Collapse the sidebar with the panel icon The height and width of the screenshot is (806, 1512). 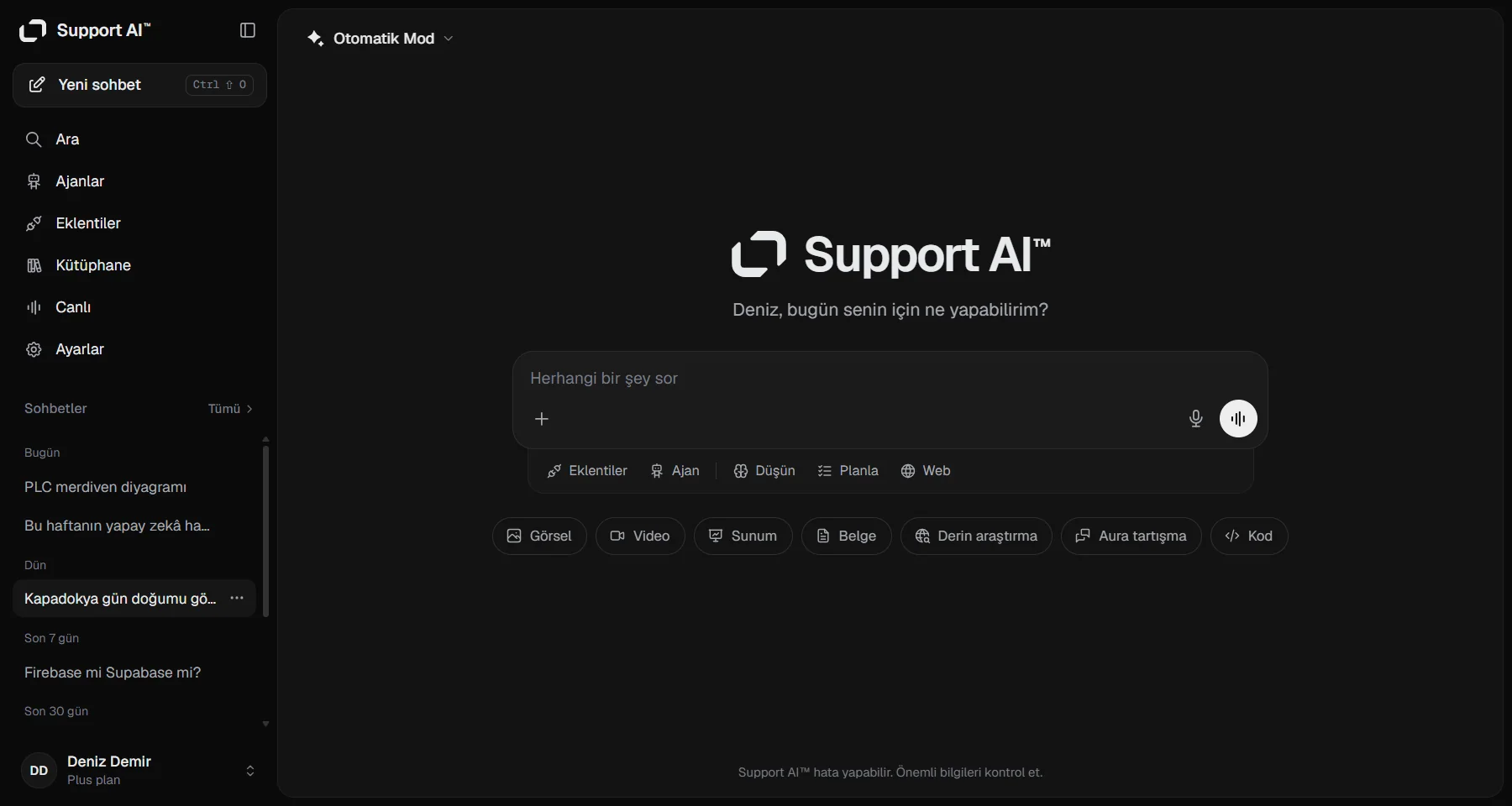(248, 30)
